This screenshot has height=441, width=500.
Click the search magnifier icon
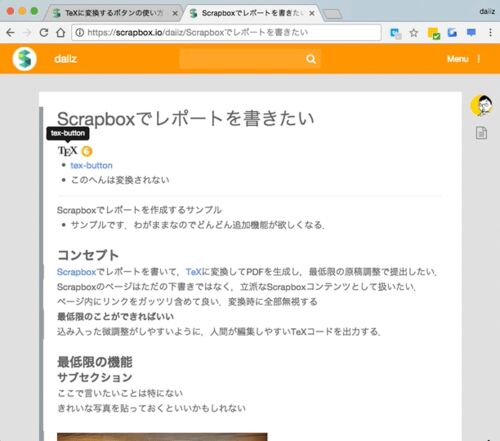pyautogui.click(x=311, y=59)
